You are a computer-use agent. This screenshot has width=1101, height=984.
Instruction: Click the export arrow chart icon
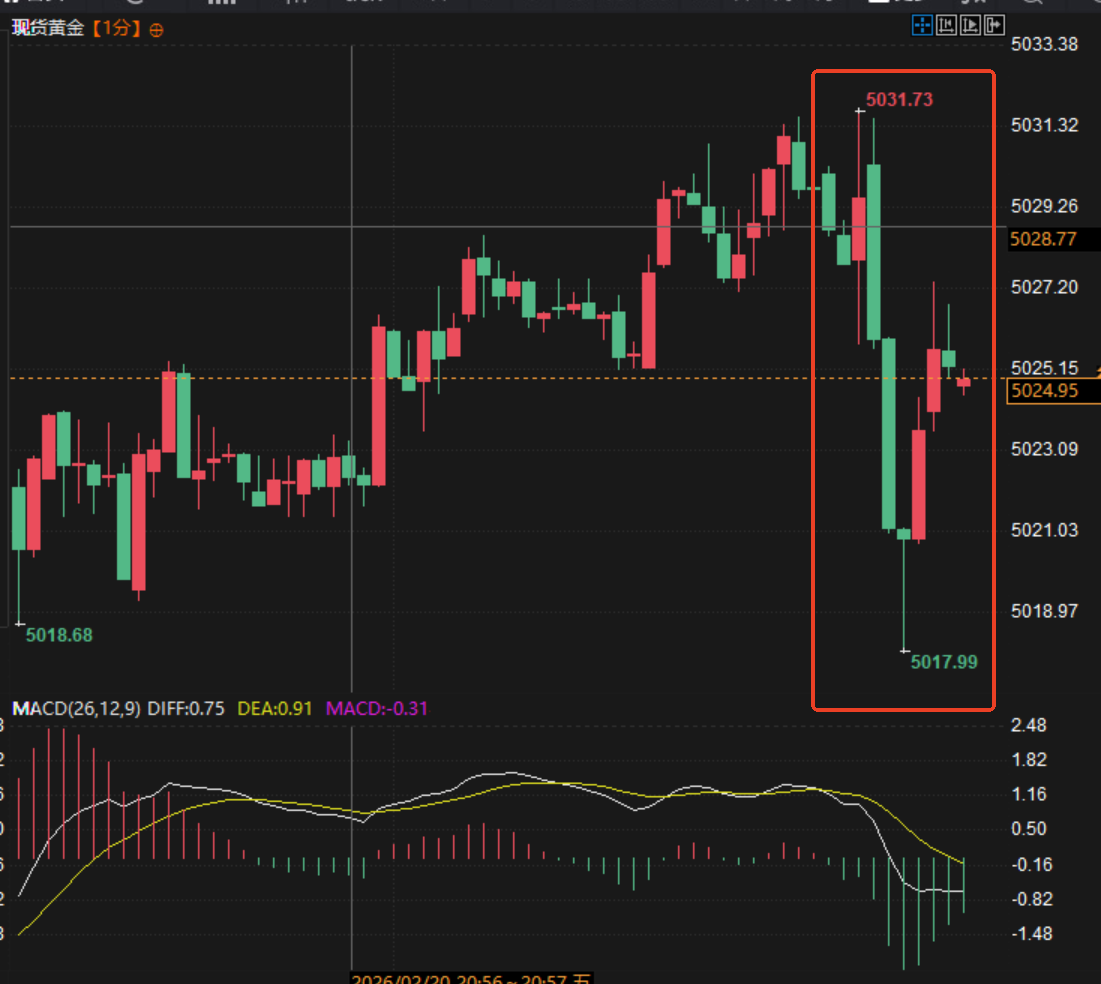tap(994, 26)
